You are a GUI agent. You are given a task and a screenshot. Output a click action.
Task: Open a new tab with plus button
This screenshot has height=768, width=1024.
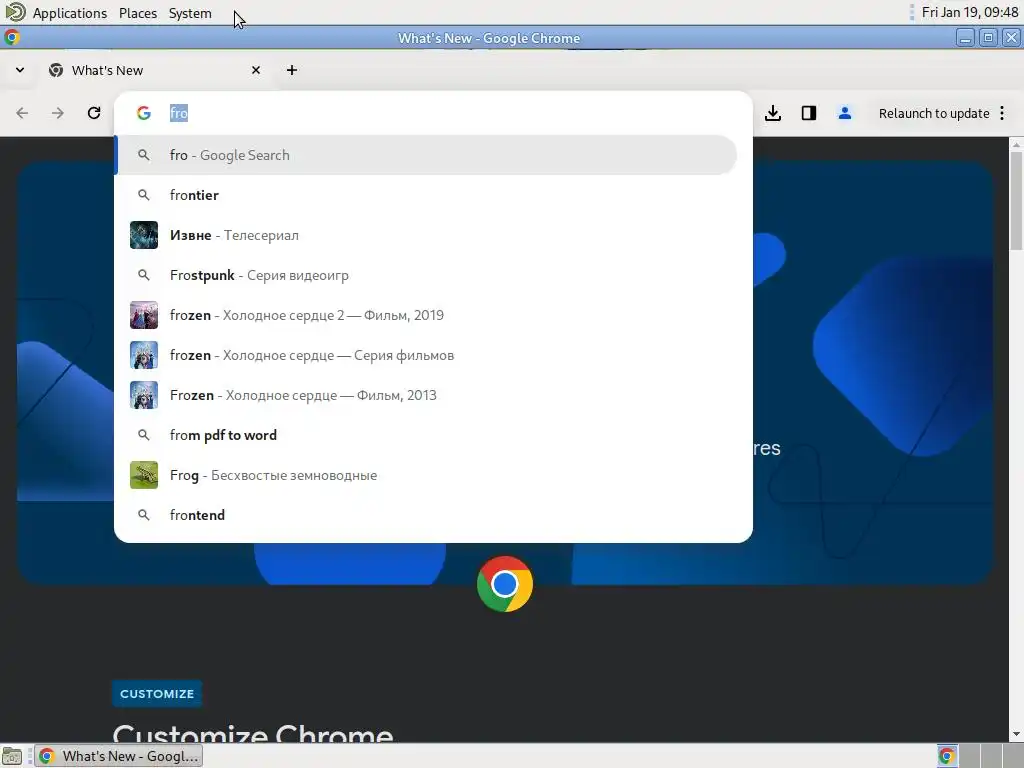[292, 70]
